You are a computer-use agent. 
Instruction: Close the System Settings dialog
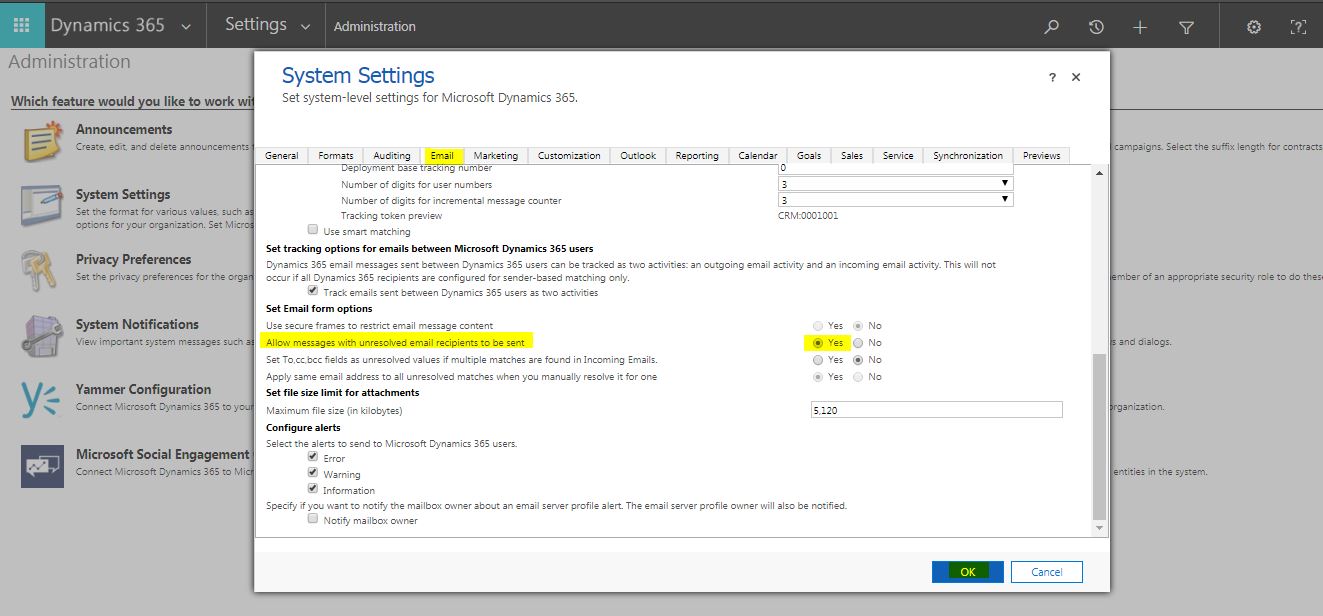click(x=1076, y=77)
